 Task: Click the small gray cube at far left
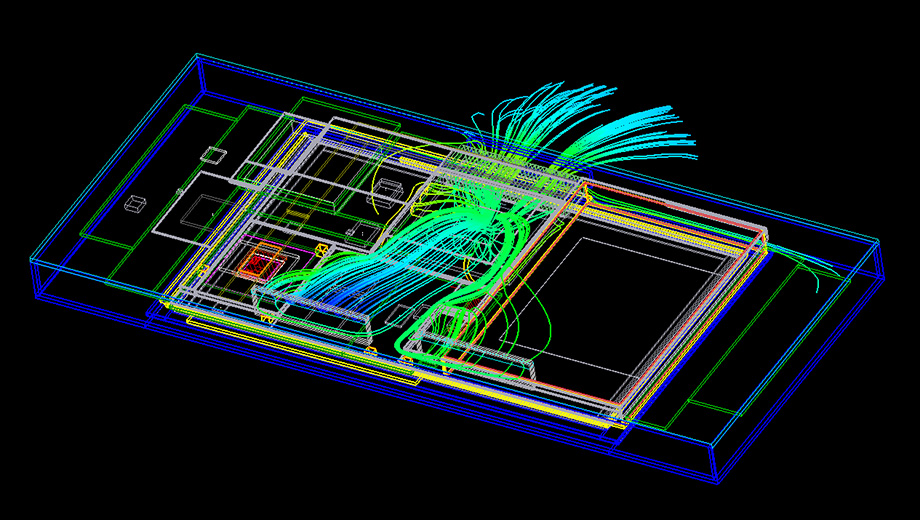pyautogui.click(x=134, y=204)
